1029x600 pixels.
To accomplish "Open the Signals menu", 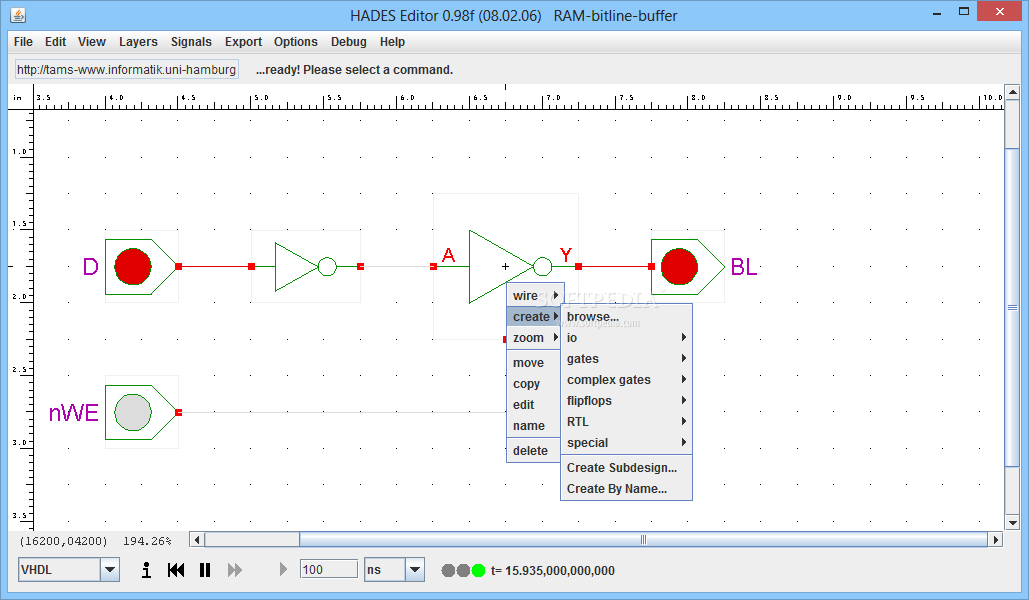I will (191, 42).
